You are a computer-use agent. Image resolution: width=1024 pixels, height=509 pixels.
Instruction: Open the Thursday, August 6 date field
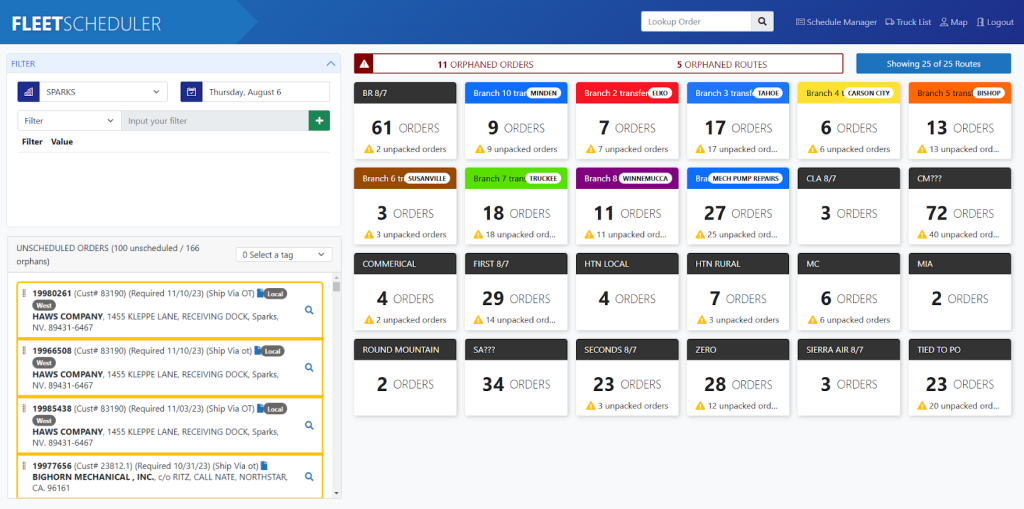(x=266, y=92)
